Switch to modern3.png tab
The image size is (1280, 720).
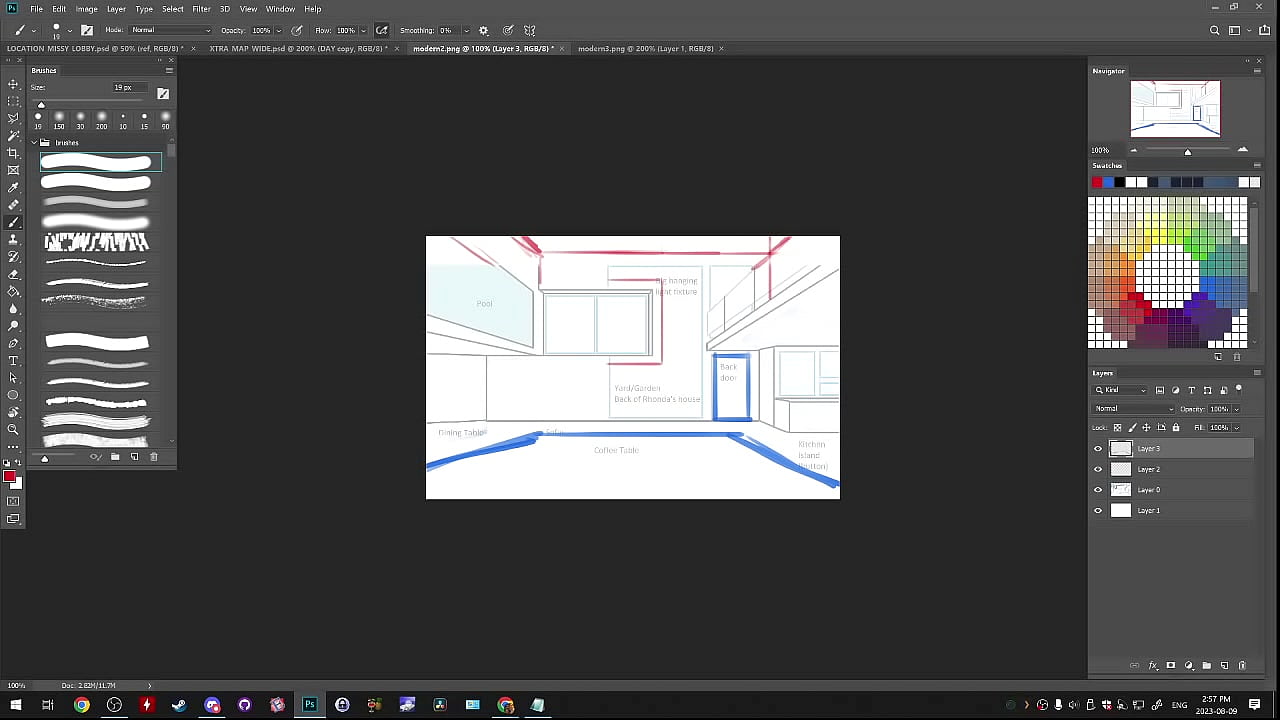(x=646, y=48)
